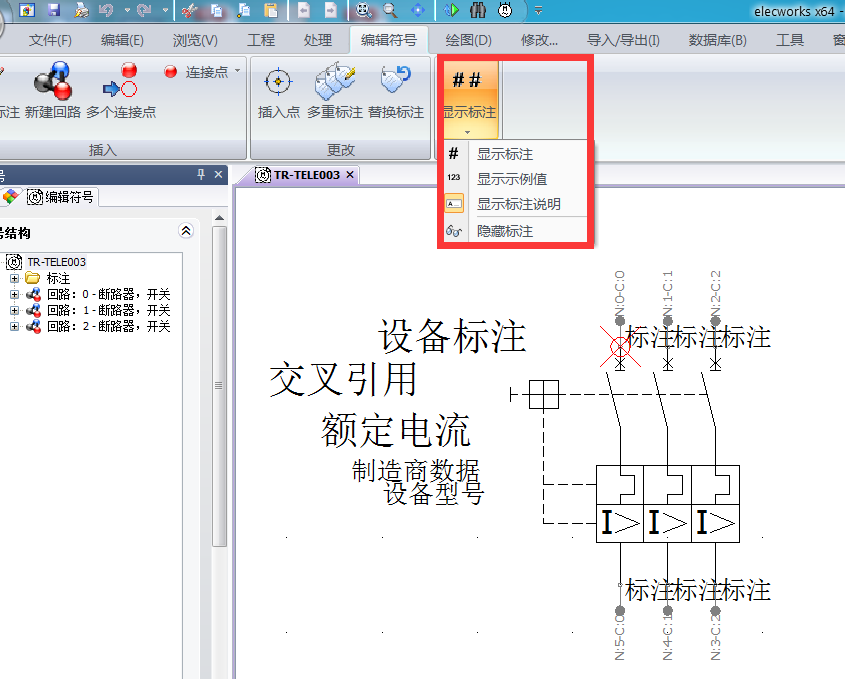Click the round M symbol icon in top toolbar
The width and height of the screenshot is (845, 679).
coord(505,10)
